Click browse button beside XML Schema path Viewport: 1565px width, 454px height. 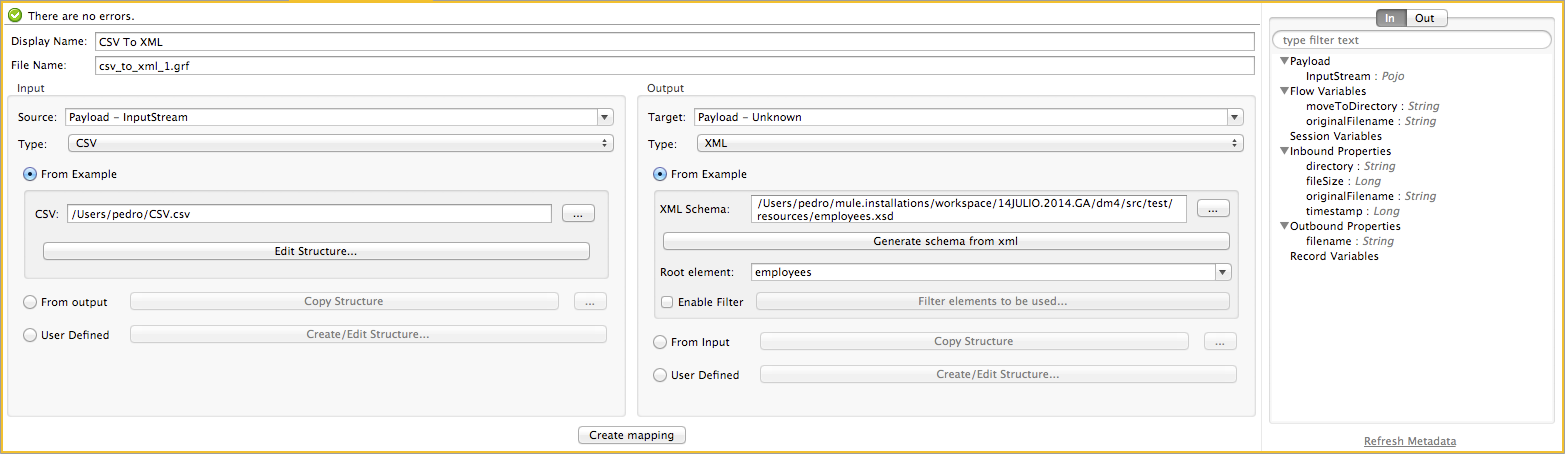(x=1213, y=209)
